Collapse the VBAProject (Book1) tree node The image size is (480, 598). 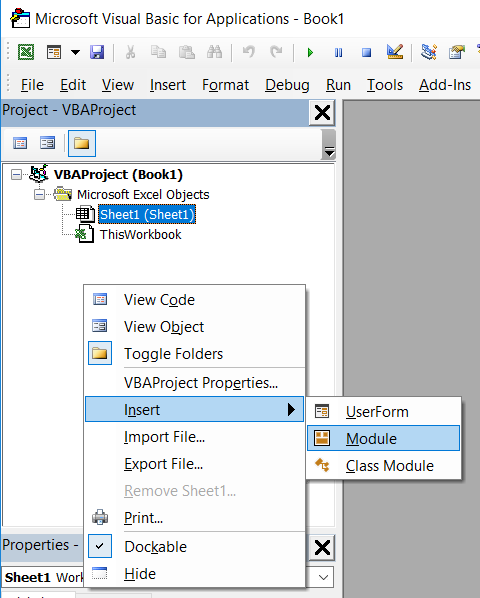point(16,175)
